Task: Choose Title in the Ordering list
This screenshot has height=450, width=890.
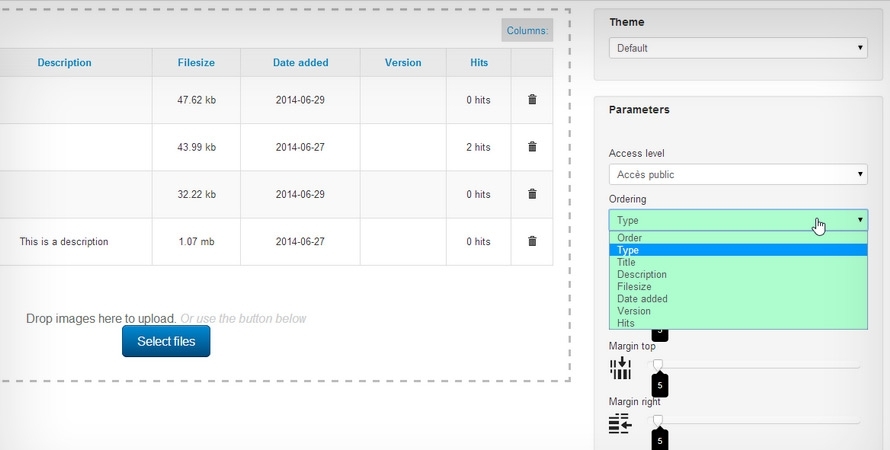Action: [738, 262]
